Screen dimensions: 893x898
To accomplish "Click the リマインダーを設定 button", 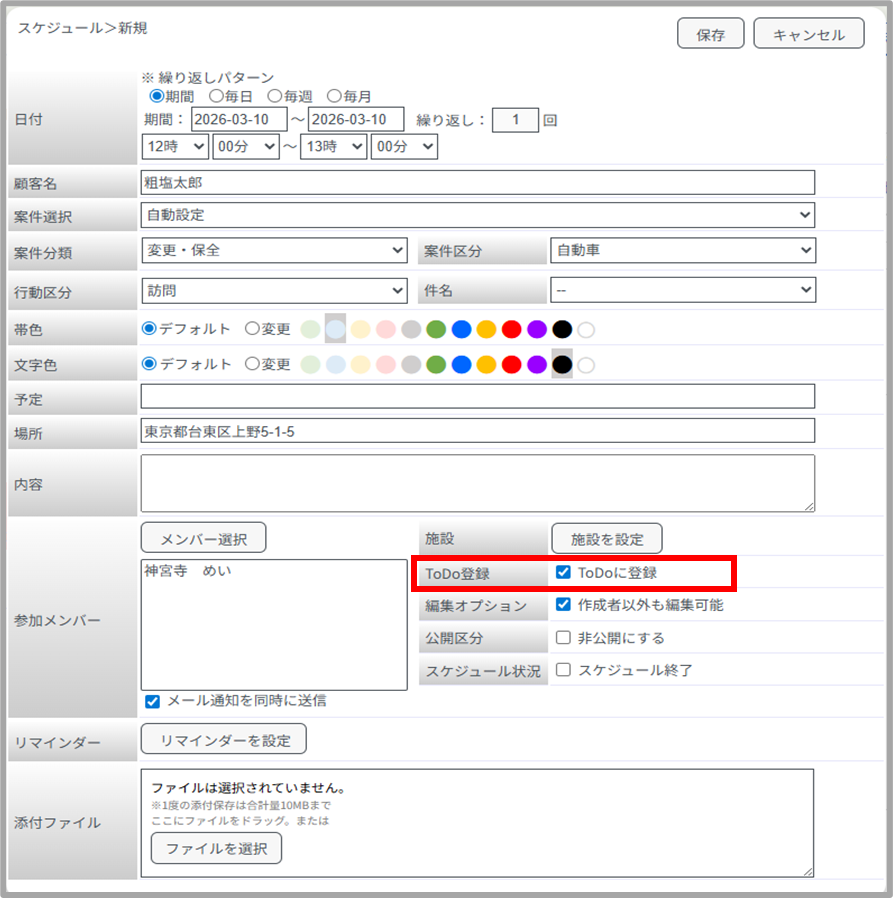I will [x=223, y=740].
